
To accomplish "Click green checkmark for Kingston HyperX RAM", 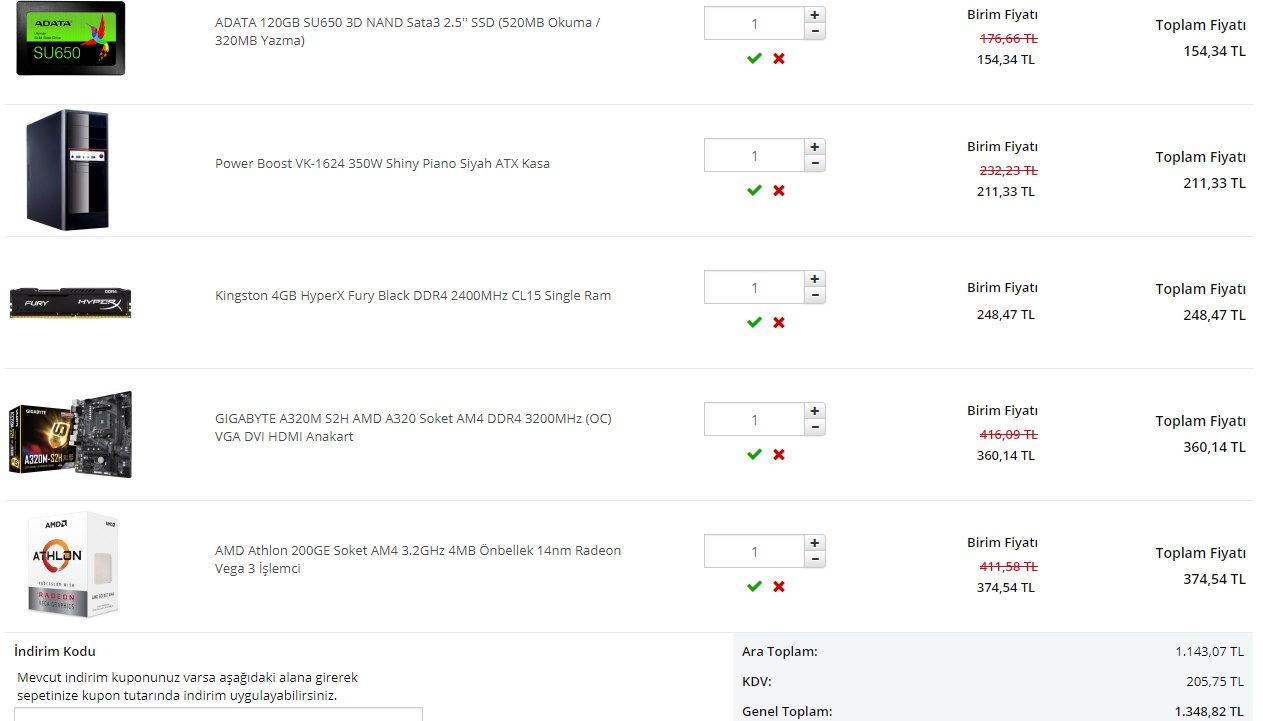I will coord(754,322).
